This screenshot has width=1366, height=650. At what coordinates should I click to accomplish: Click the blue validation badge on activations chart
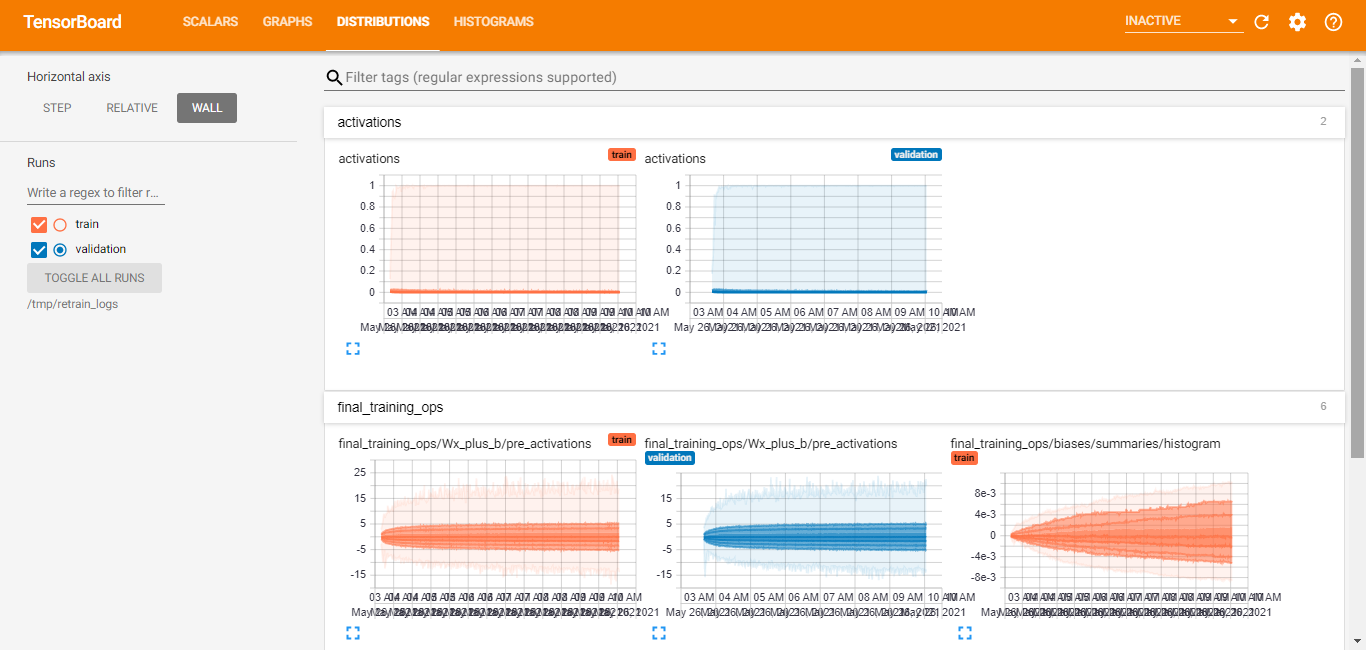916,155
